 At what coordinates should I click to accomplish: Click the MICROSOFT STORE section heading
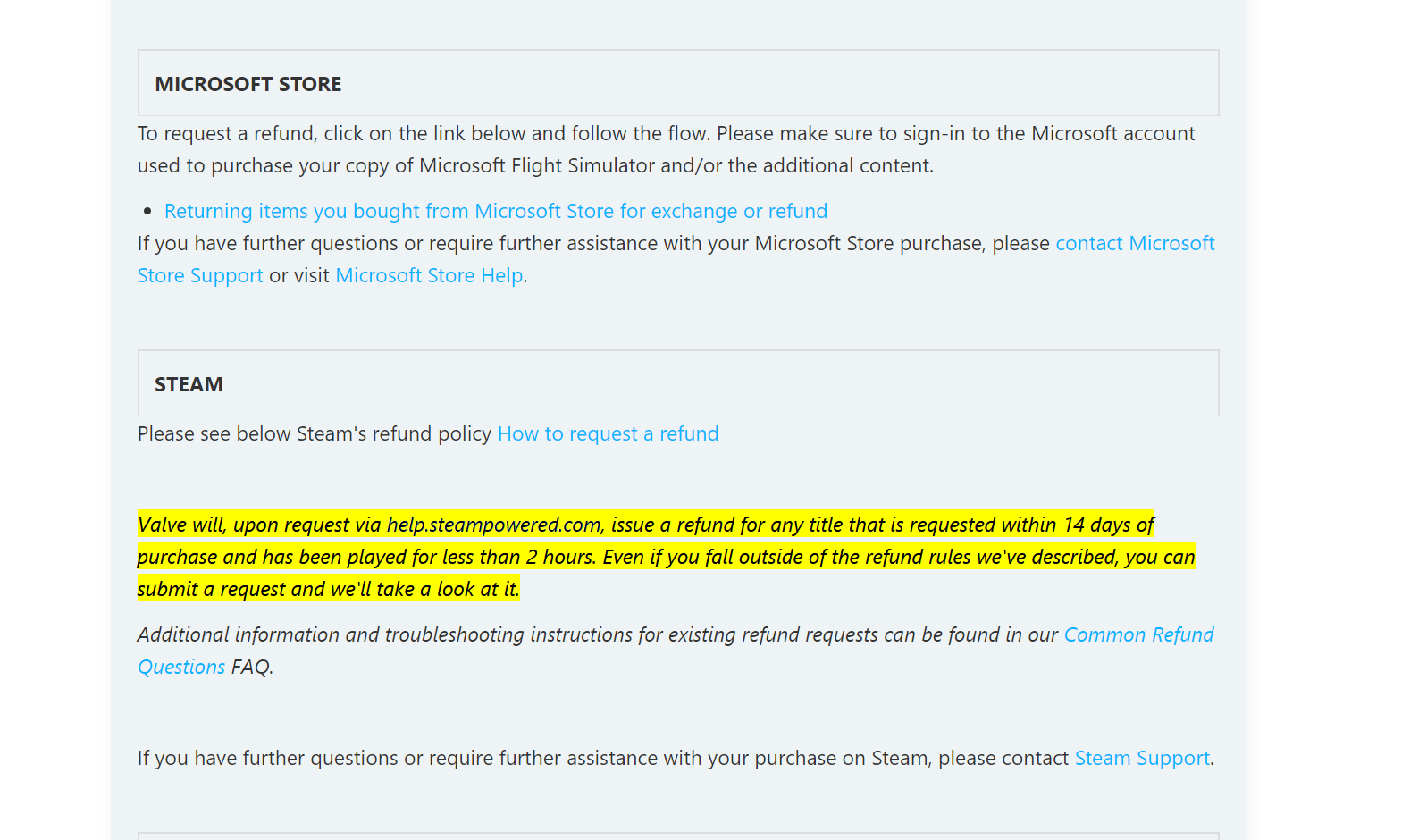[248, 84]
